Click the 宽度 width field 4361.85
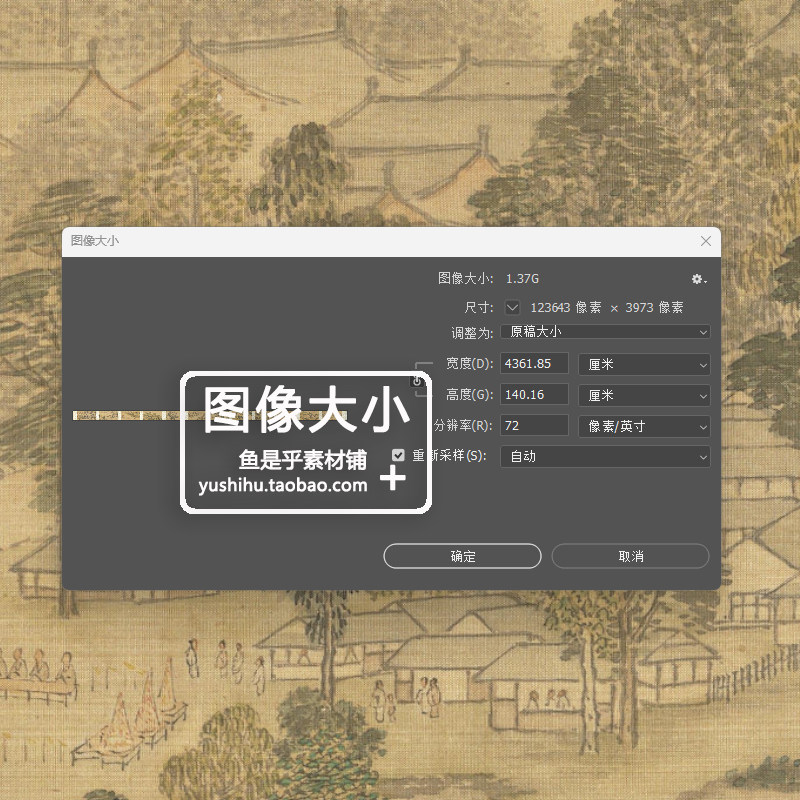The width and height of the screenshot is (800, 800). pyautogui.click(x=534, y=364)
